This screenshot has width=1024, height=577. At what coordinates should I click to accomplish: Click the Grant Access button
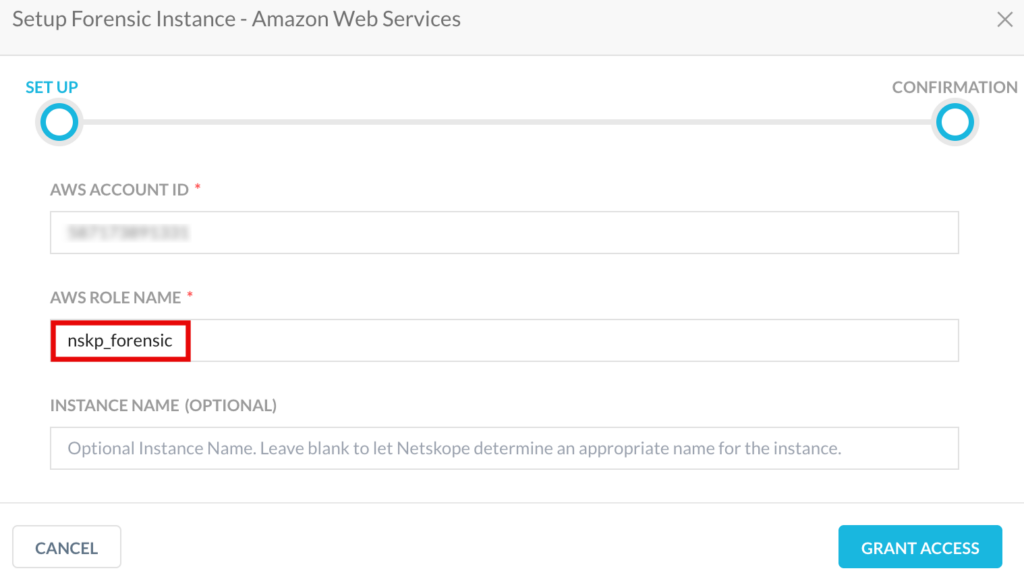coord(920,547)
